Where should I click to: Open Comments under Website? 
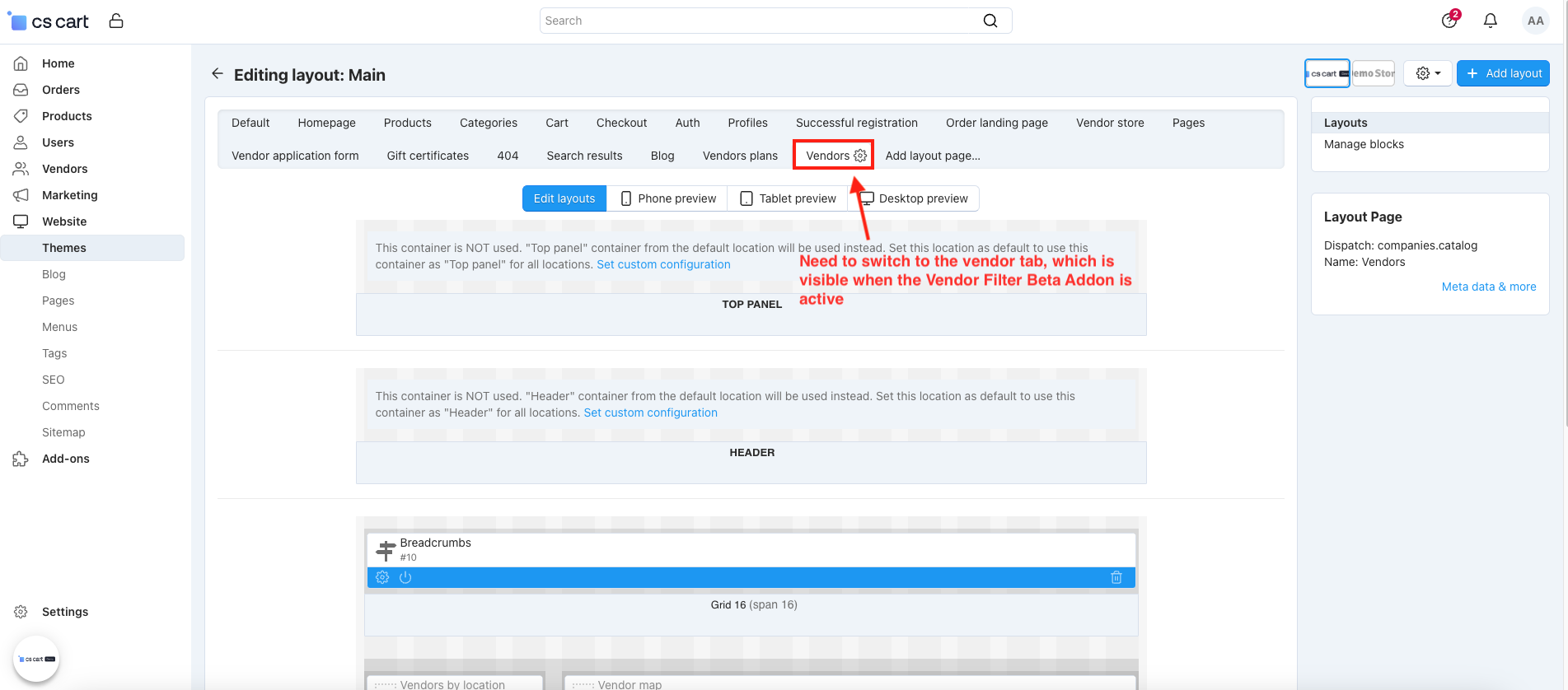71,406
